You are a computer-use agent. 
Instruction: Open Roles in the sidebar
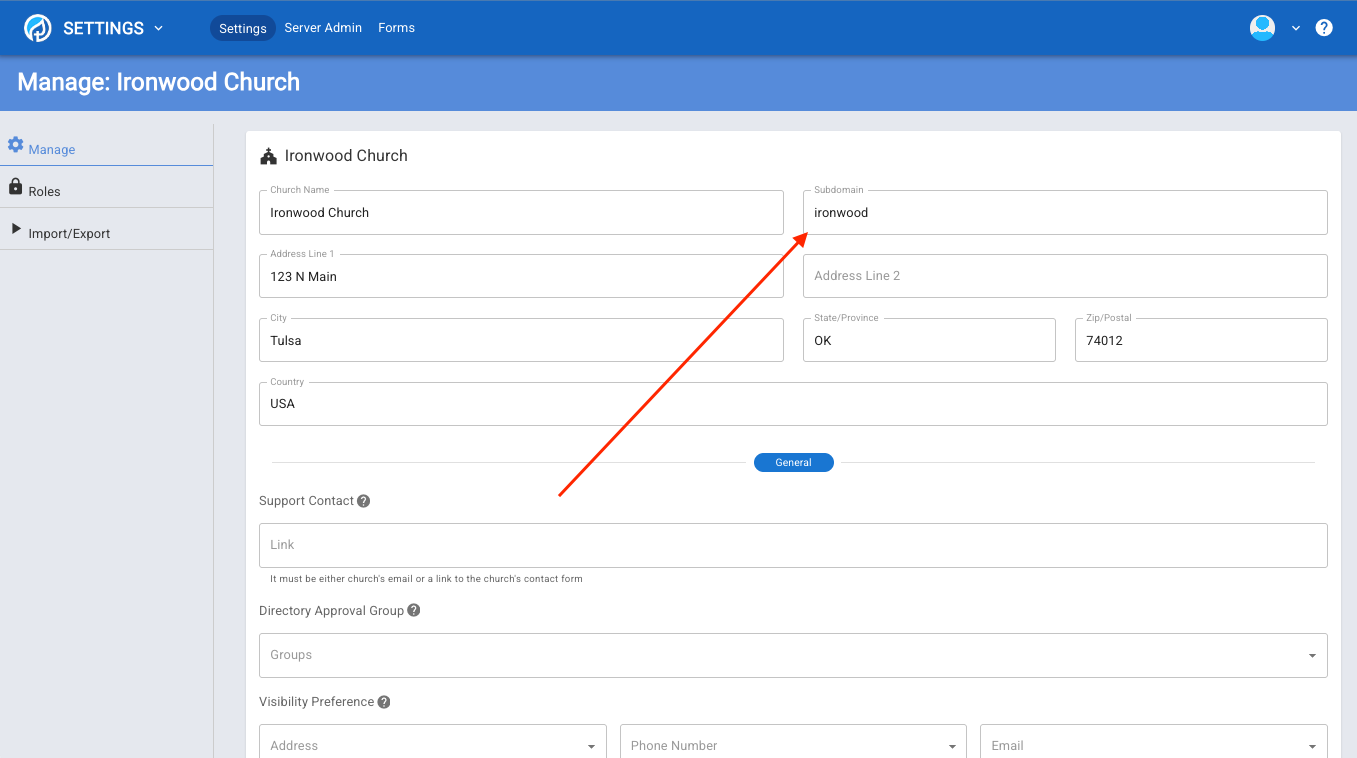coord(44,191)
